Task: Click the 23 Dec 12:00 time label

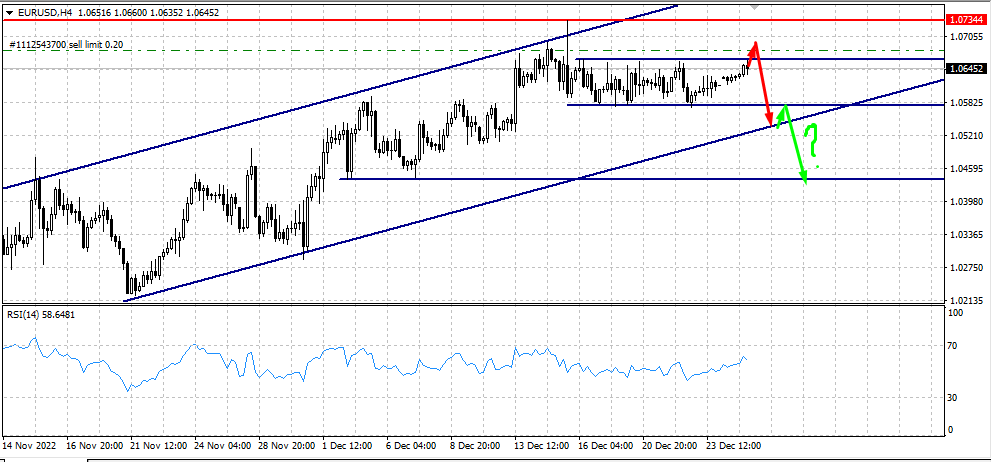Action: (x=734, y=446)
